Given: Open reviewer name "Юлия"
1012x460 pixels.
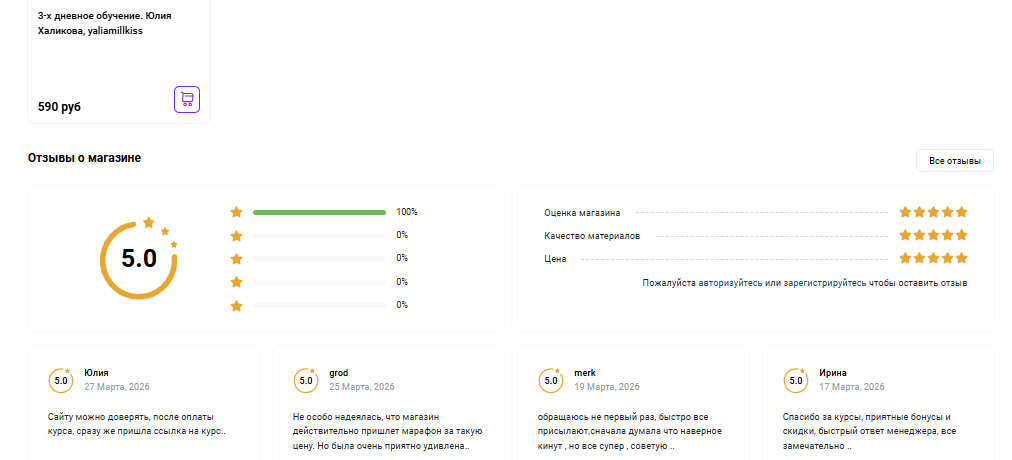Looking at the screenshot, I should click(97, 373).
